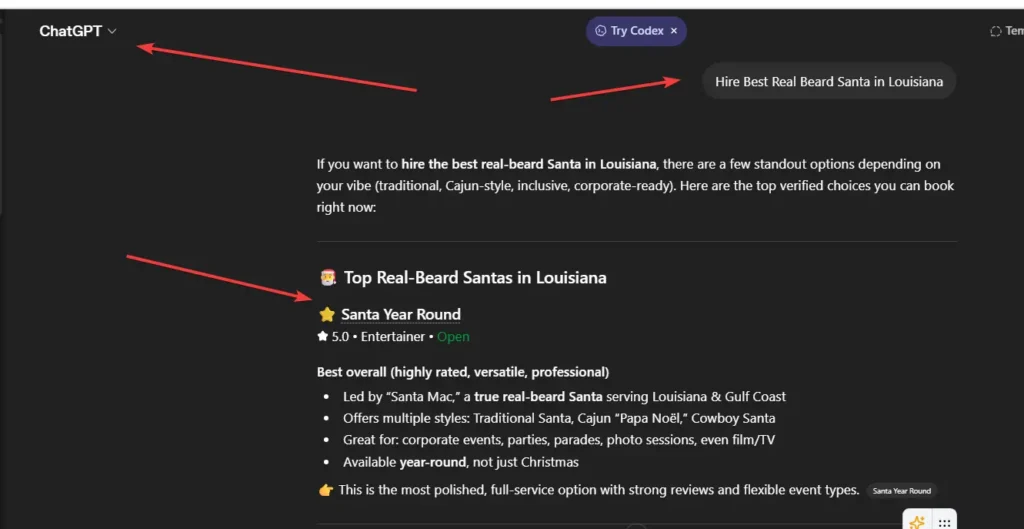Dismiss the Try Codex banner with the x
The height and width of the screenshot is (529, 1024).
click(x=674, y=31)
